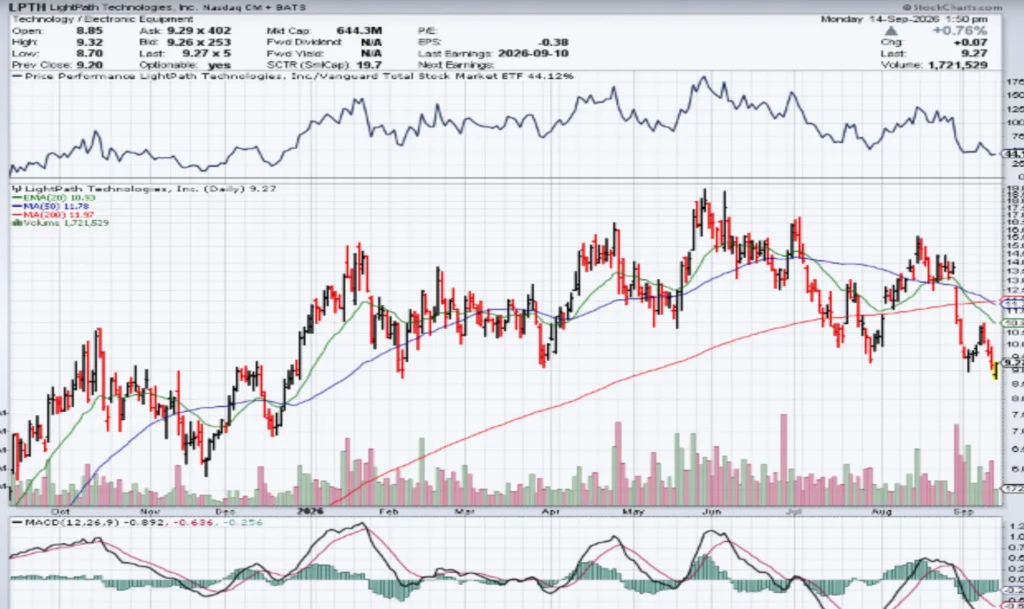Click the MACD(12,26,9) line marker
1024x609 pixels.
click(18, 523)
